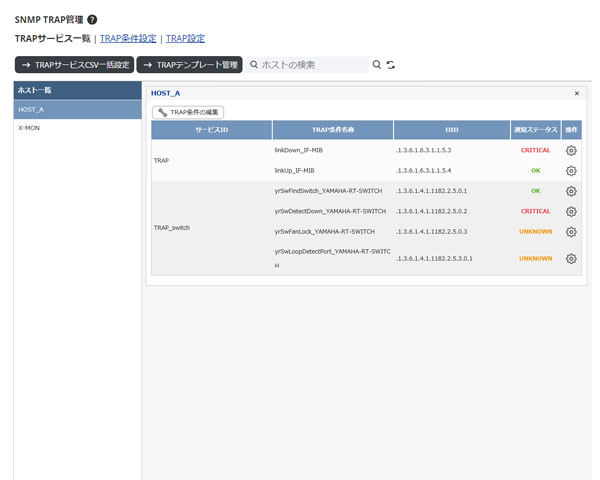Viewport: 600px width, 480px height.
Task: Open gear settings for yrSwLoopDetectPort row
Action: coord(571,259)
